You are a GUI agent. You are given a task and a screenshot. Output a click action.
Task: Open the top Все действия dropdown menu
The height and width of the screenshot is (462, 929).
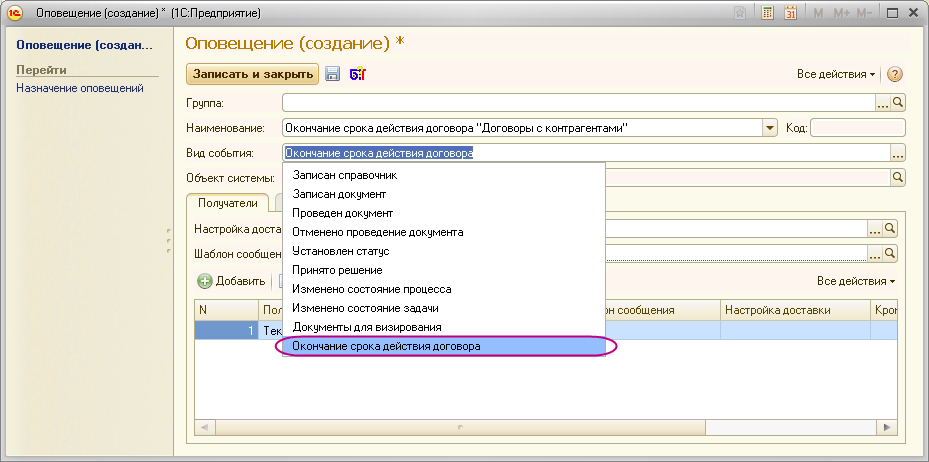click(836, 74)
